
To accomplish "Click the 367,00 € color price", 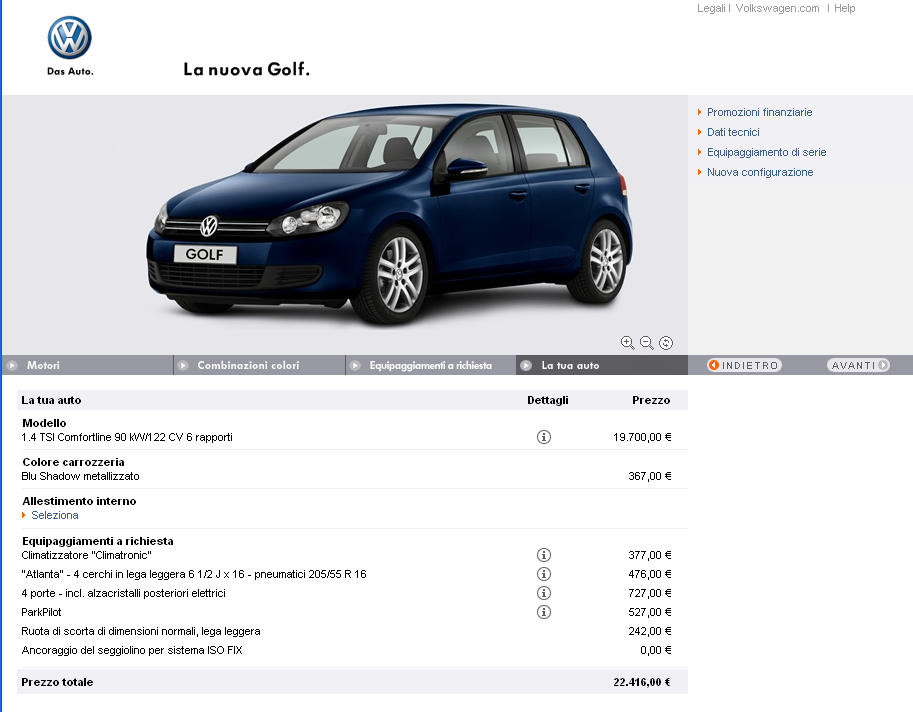I will coord(650,476).
